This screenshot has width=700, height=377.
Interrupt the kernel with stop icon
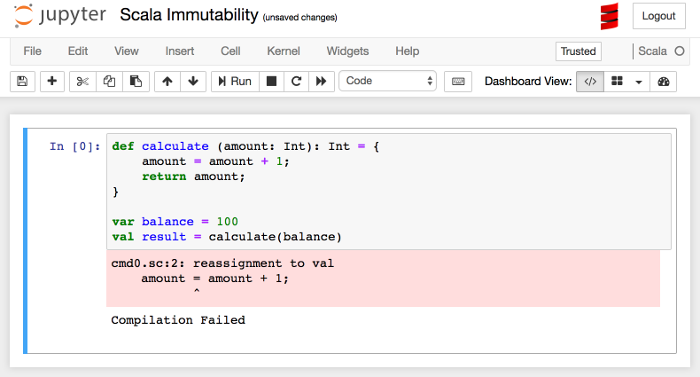coord(271,81)
